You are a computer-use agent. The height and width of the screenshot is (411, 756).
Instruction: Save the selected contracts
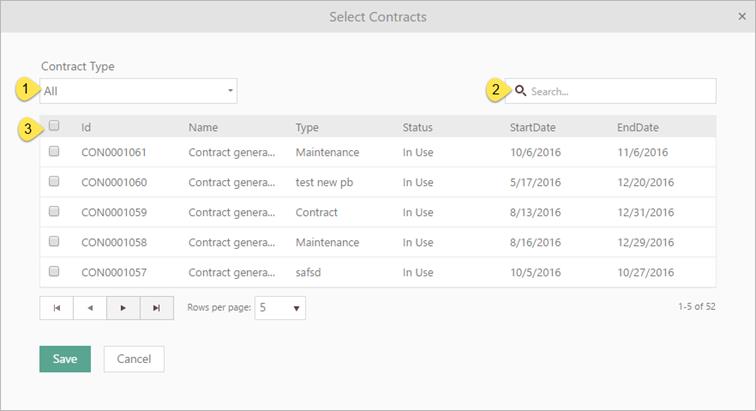pos(65,359)
